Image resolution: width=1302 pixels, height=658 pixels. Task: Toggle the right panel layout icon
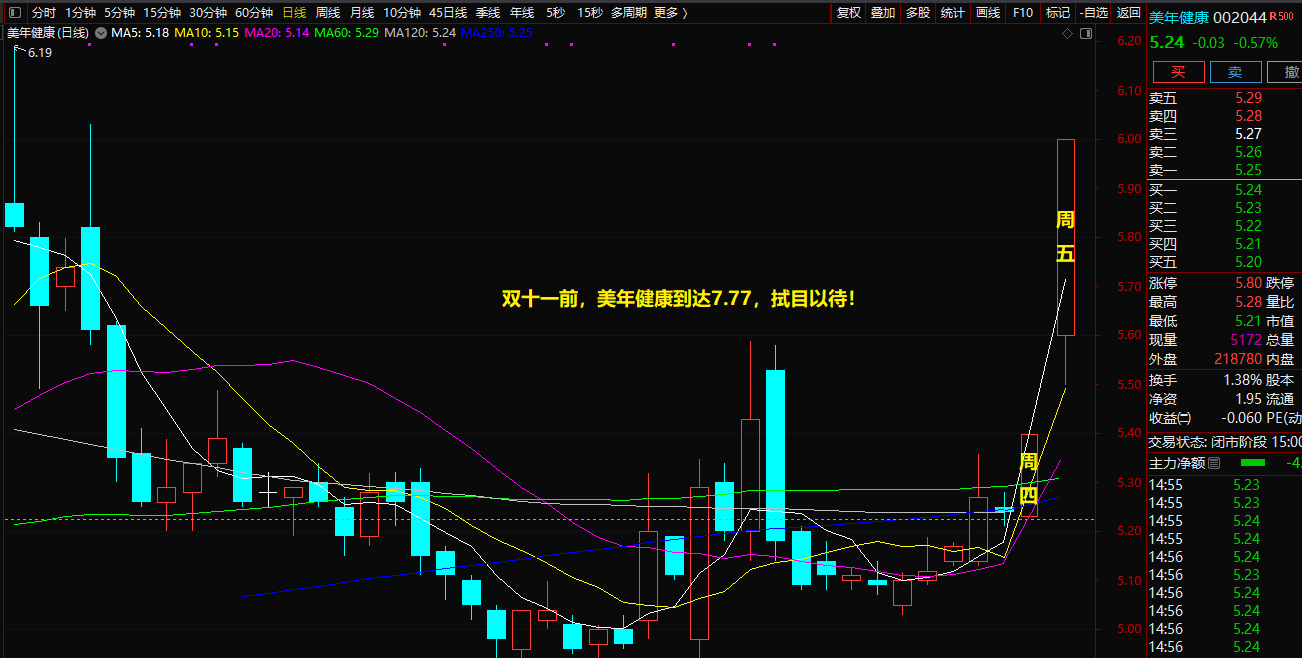[x=1085, y=33]
